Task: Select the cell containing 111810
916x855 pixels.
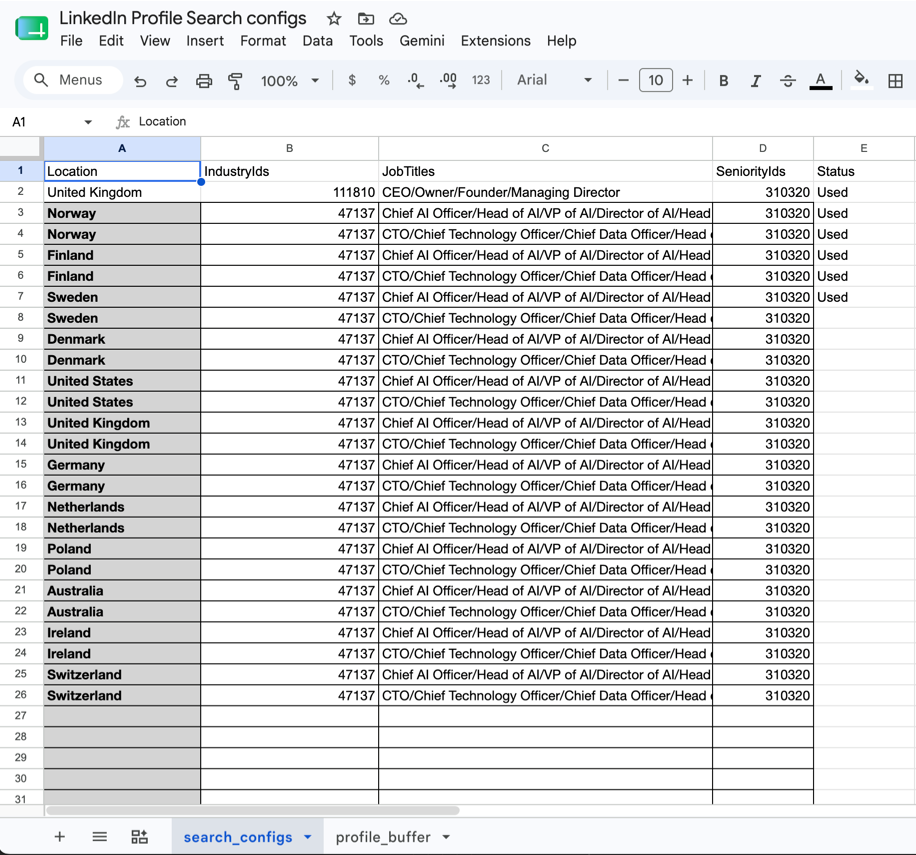Action: 289,192
